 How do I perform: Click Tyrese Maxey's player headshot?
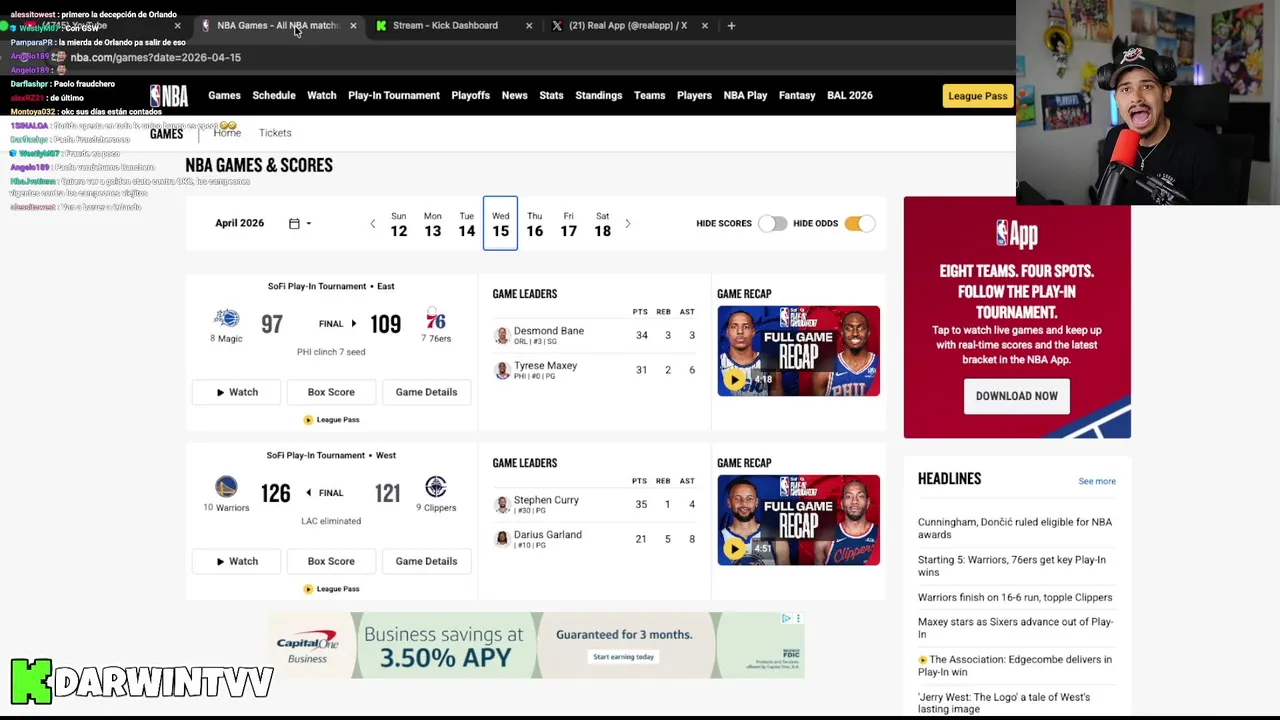(x=502, y=371)
